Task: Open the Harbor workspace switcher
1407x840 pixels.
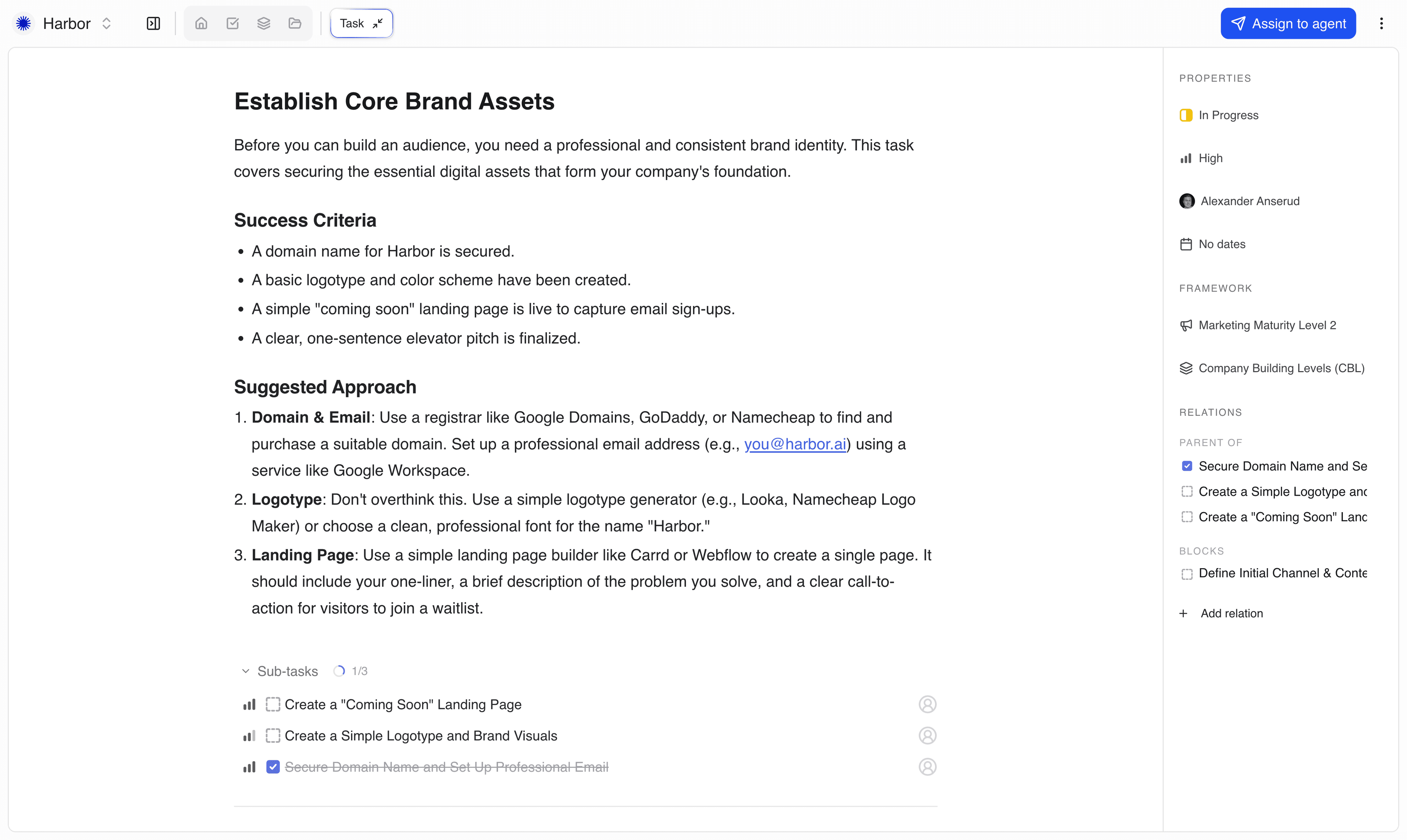Action: [67, 23]
